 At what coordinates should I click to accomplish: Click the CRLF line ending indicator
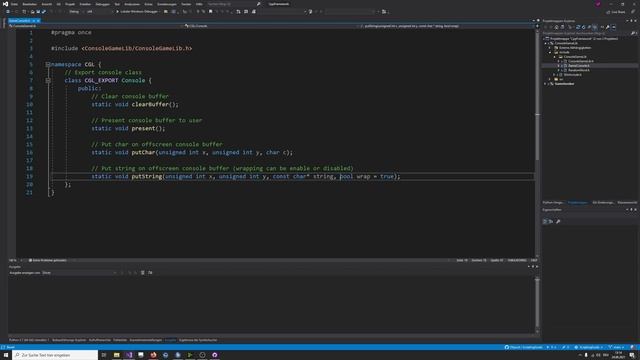pyautogui.click(x=533, y=260)
